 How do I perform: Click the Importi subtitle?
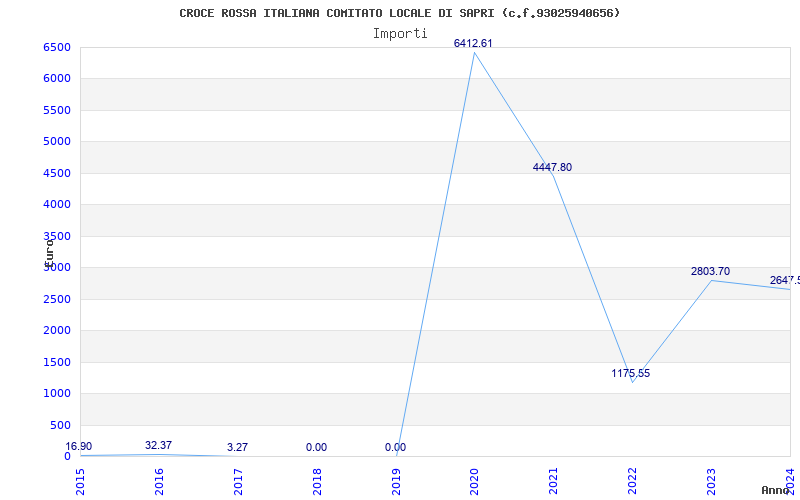(x=400, y=34)
